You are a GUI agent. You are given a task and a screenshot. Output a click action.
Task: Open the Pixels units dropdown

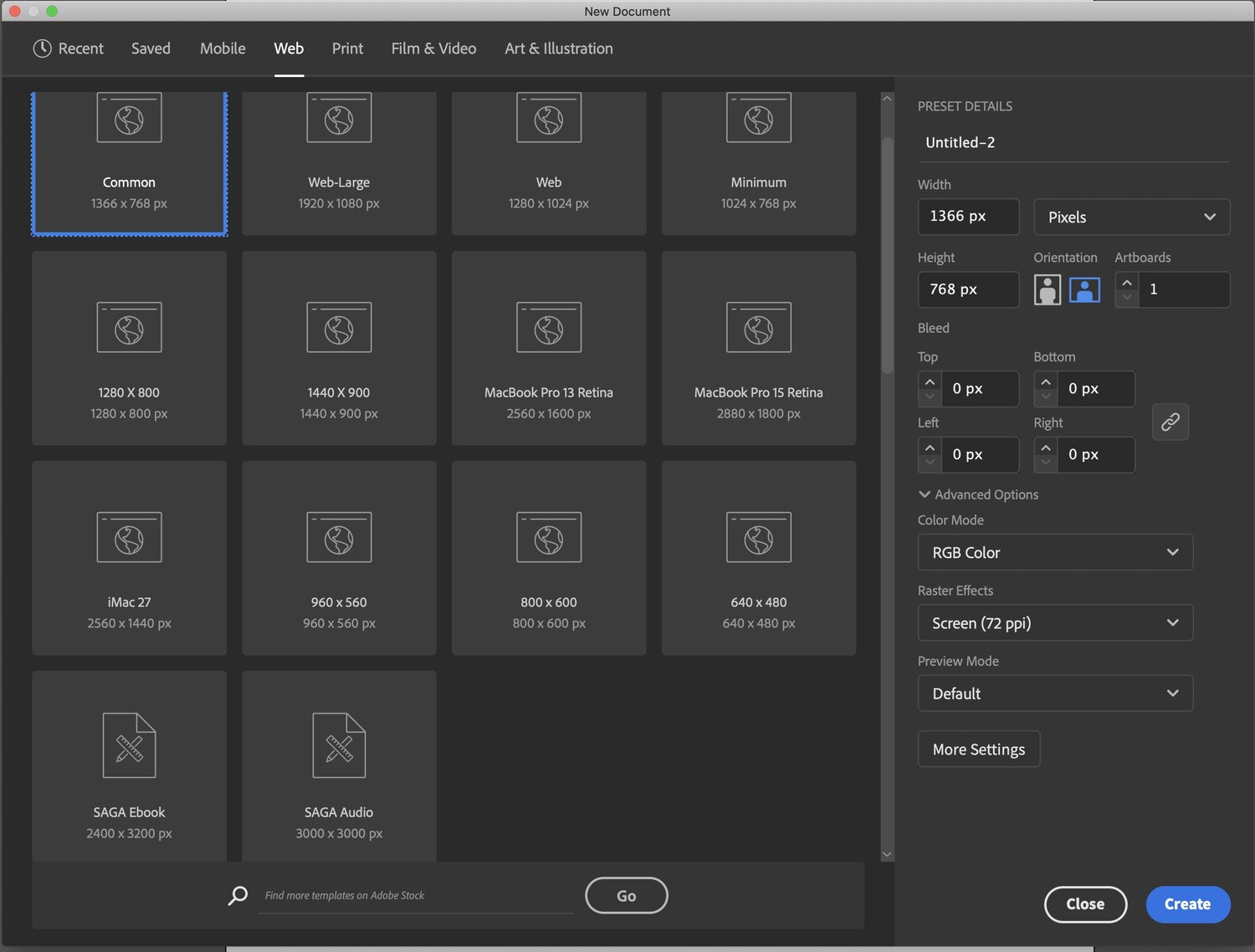click(1131, 217)
